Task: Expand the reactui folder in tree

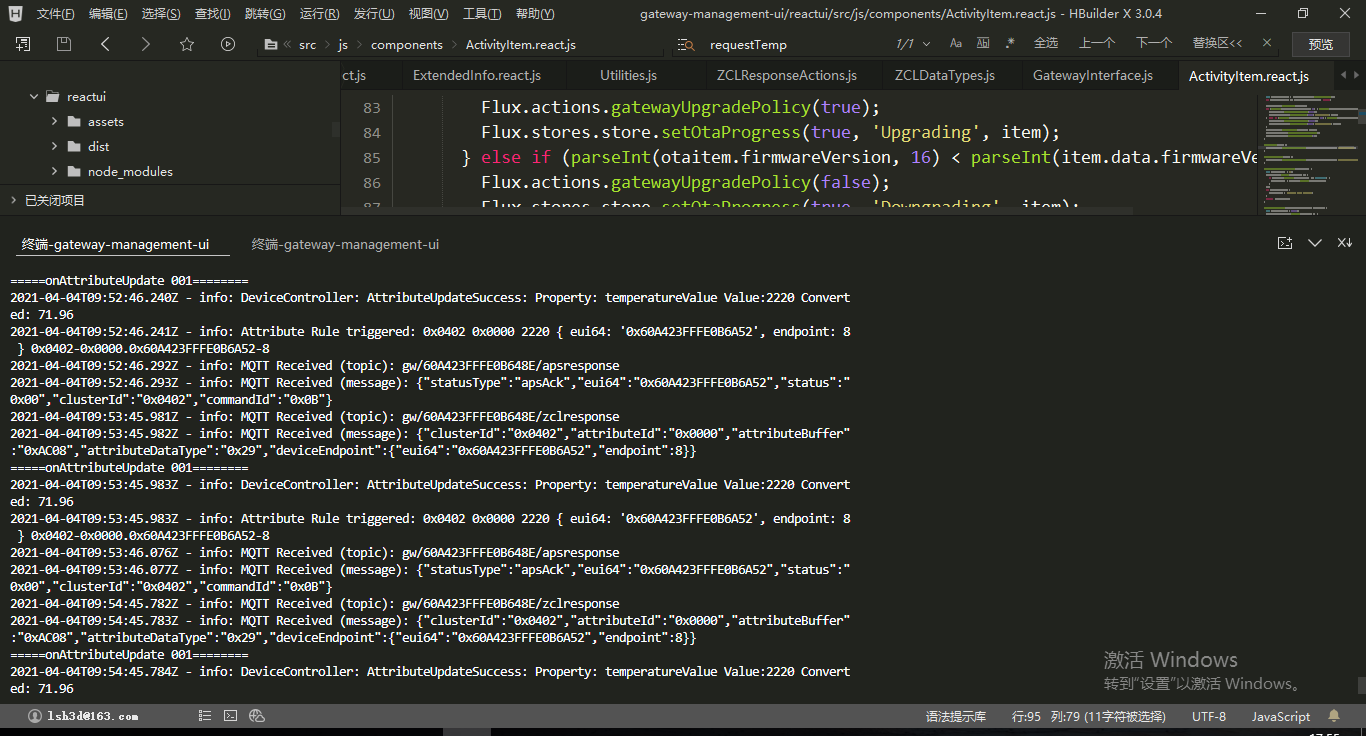Action: point(35,97)
